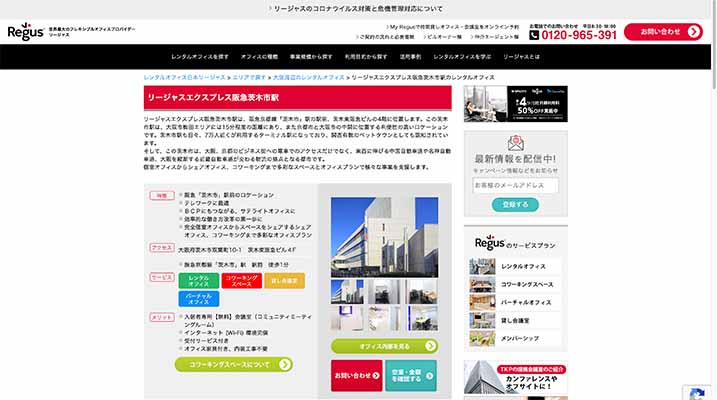This screenshot has height=400, width=717.
Task: Click the arrow icon on header お問い合わせ button
Action: pos(693,32)
